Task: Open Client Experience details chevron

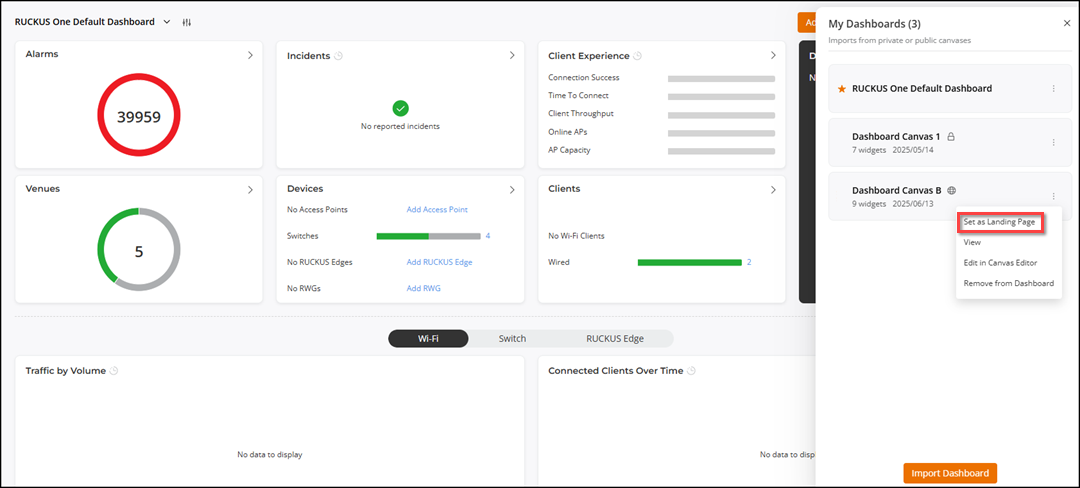Action: pyautogui.click(x=773, y=56)
